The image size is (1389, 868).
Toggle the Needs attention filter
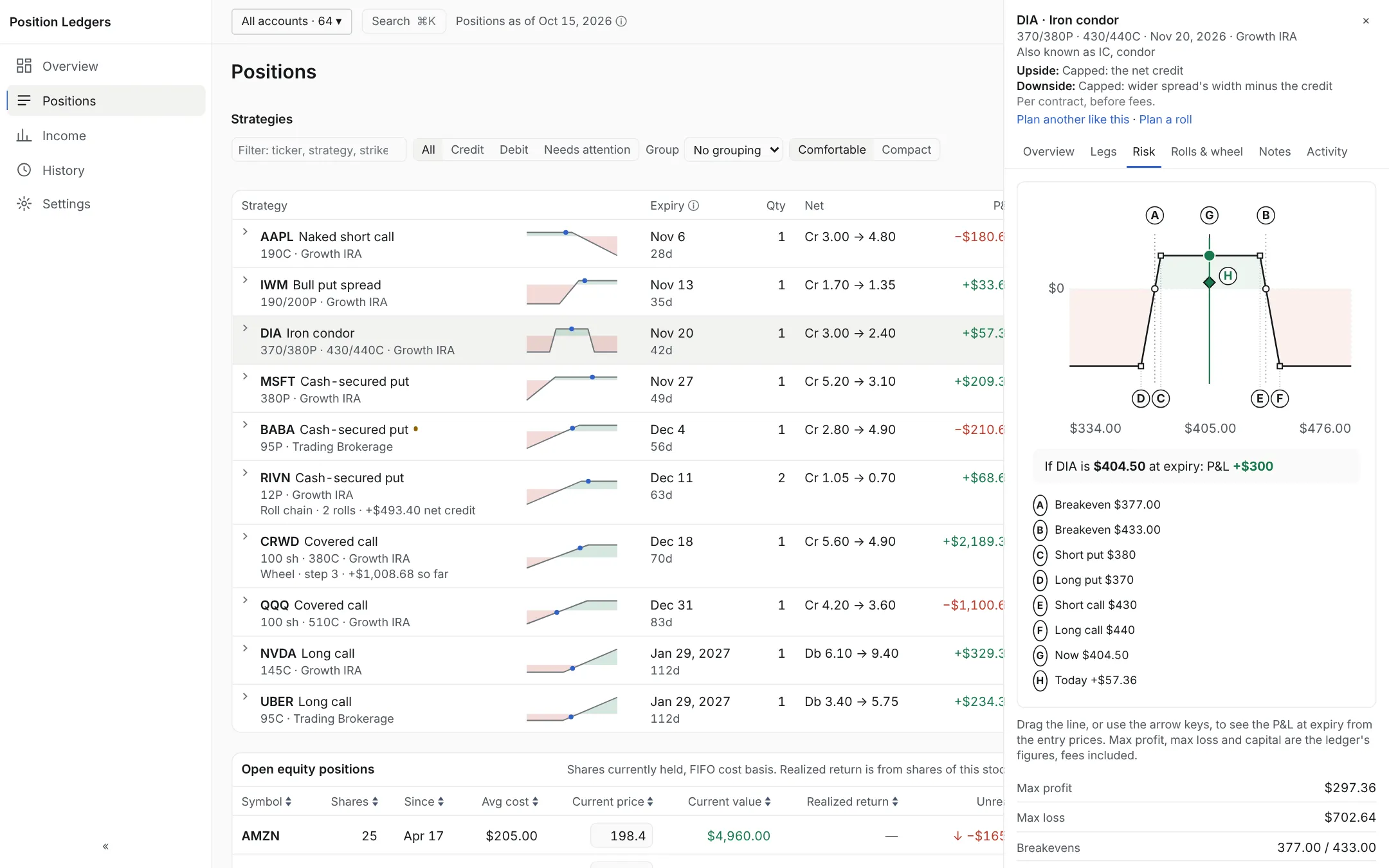click(586, 149)
